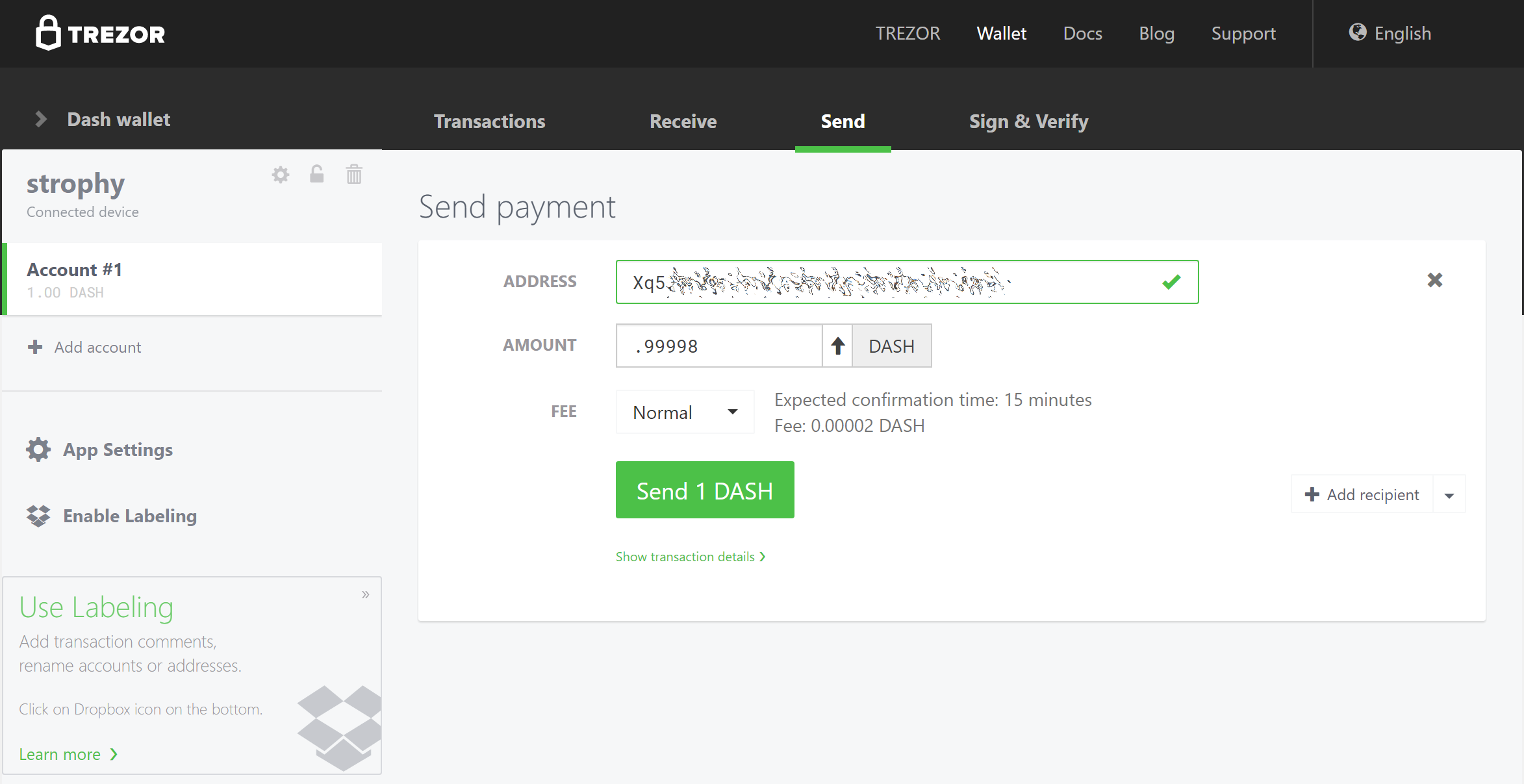Click the amount input field
The image size is (1524, 784).
pyautogui.click(x=718, y=346)
